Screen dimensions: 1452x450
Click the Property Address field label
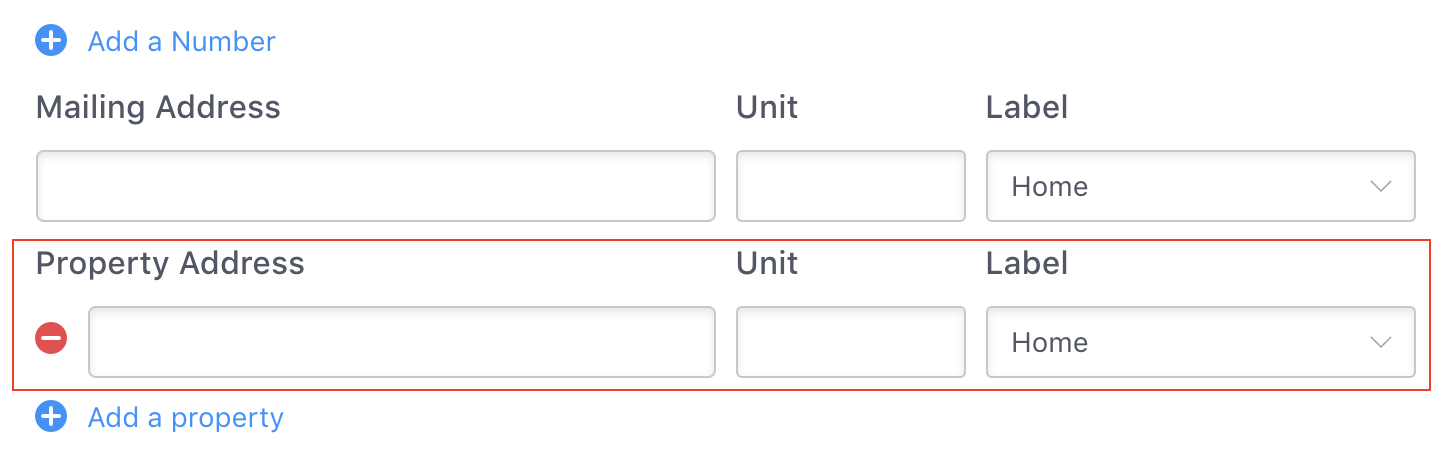pyautogui.click(x=170, y=264)
